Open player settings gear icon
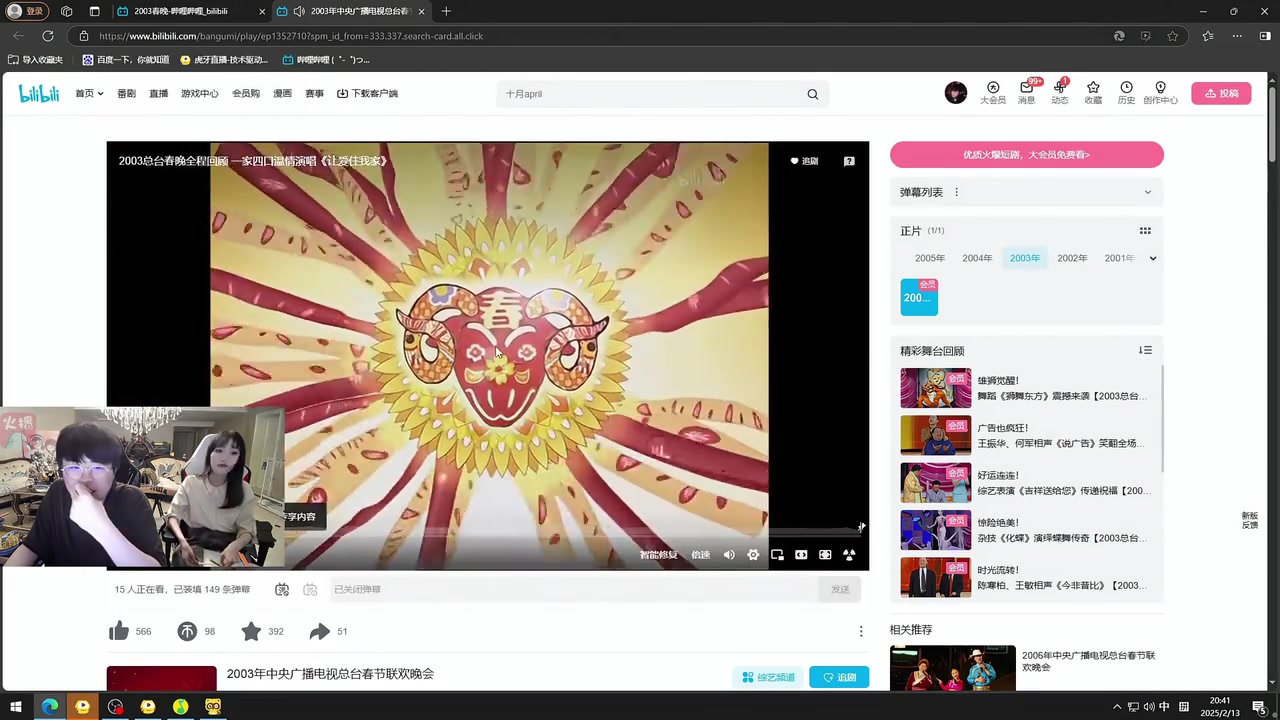This screenshot has width=1280, height=720. 753,555
